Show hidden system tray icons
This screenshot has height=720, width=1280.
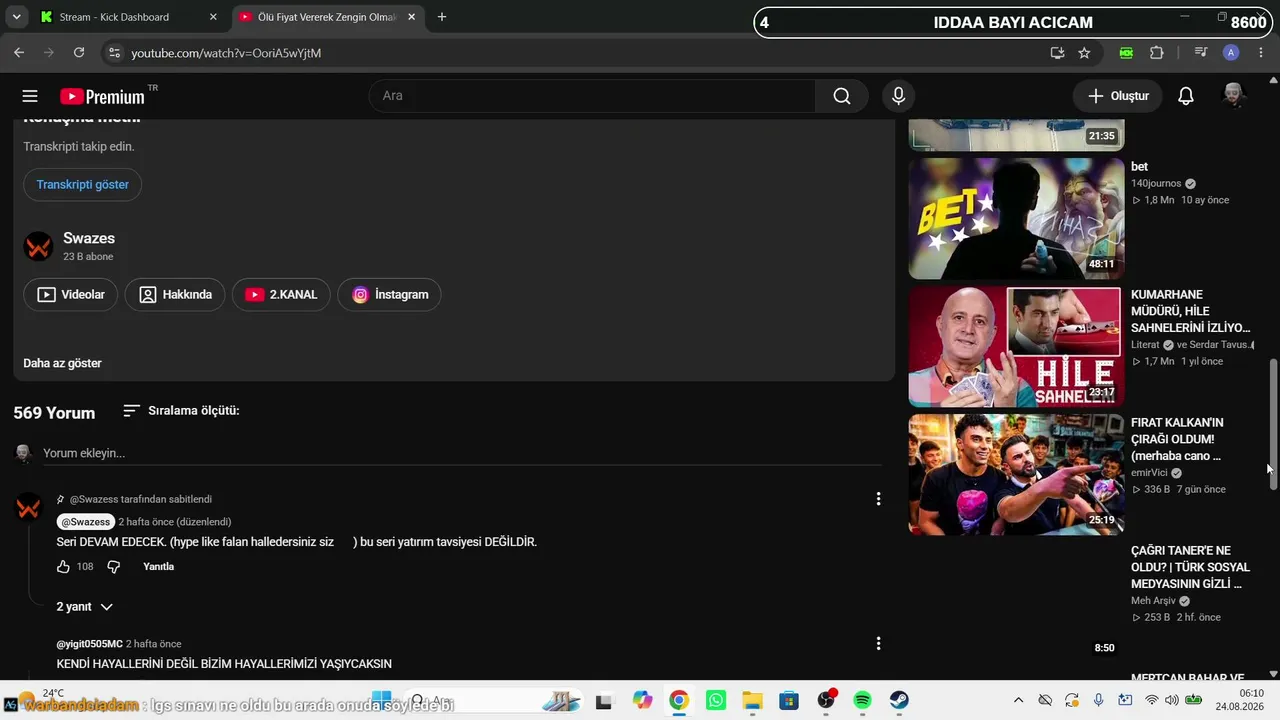click(x=1018, y=701)
